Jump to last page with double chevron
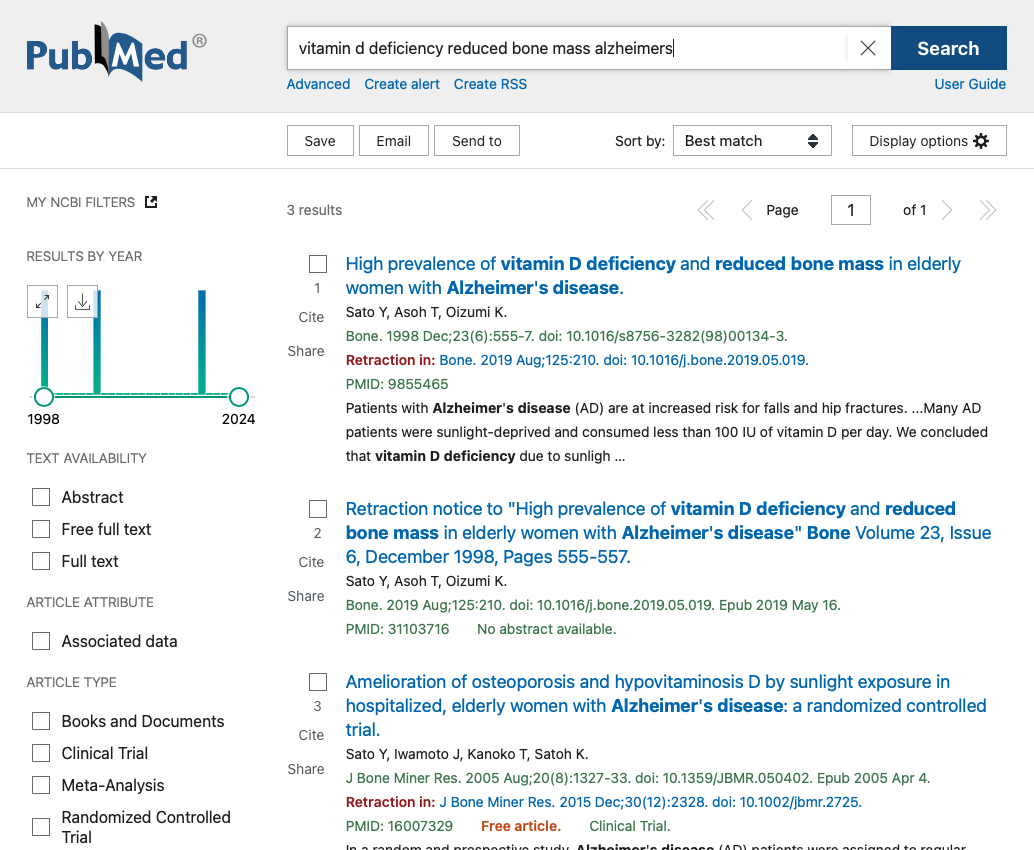1034x850 pixels. click(987, 210)
